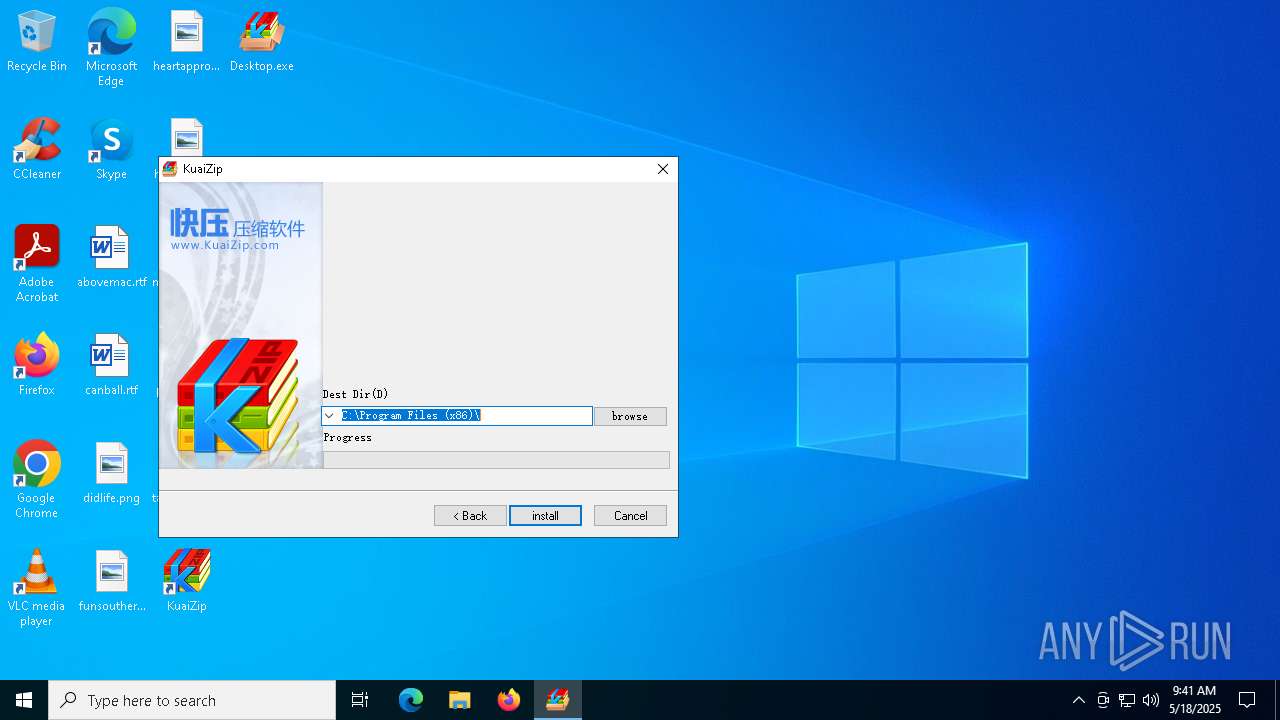Open CCleaner desktop shortcut
This screenshot has width=1280, height=720.
(x=37, y=150)
